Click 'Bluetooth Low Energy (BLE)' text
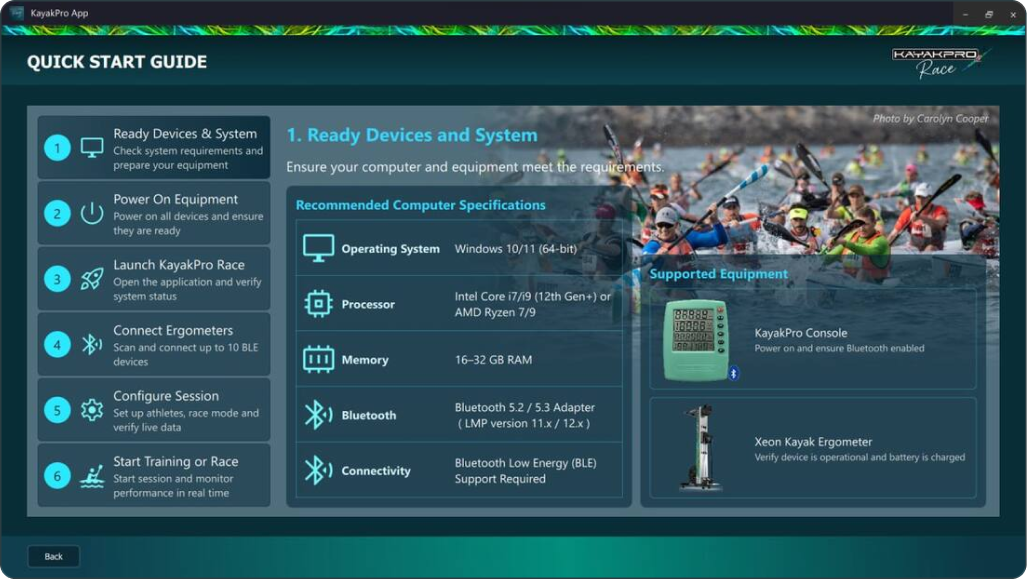The image size is (1027, 580). coord(525,463)
